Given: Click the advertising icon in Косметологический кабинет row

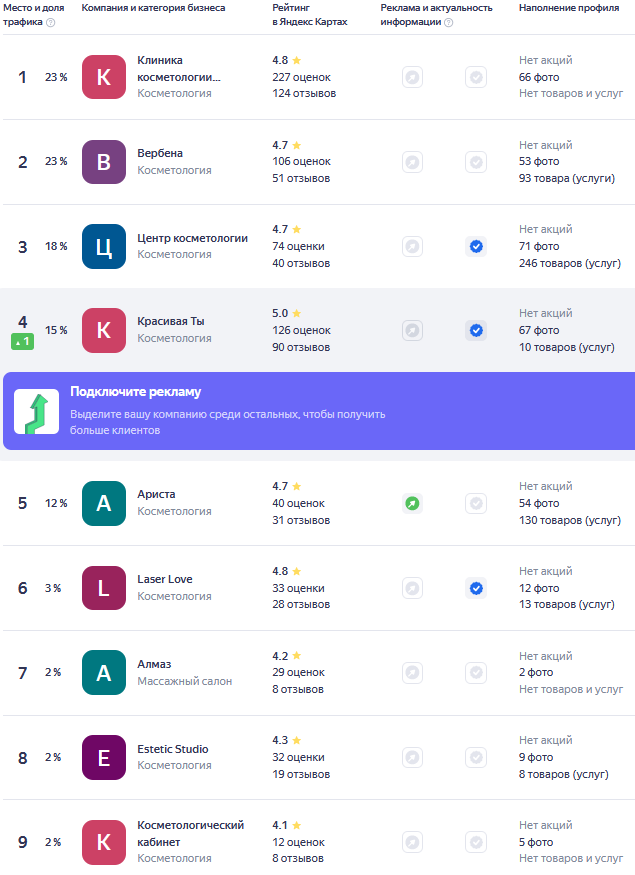Looking at the screenshot, I should tap(412, 842).
